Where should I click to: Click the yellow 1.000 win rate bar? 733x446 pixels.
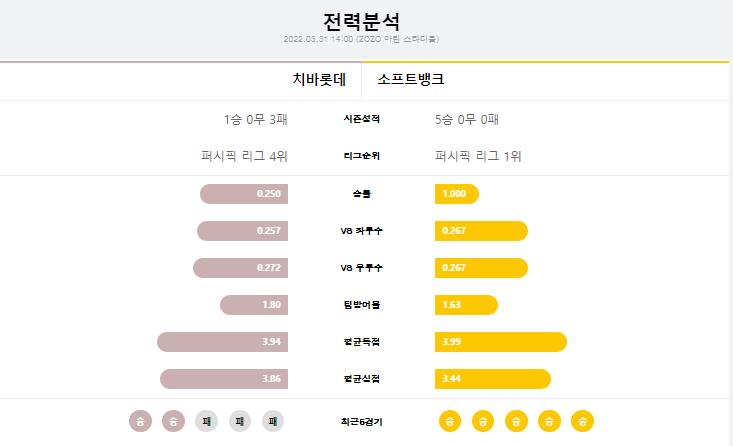click(x=457, y=194)
